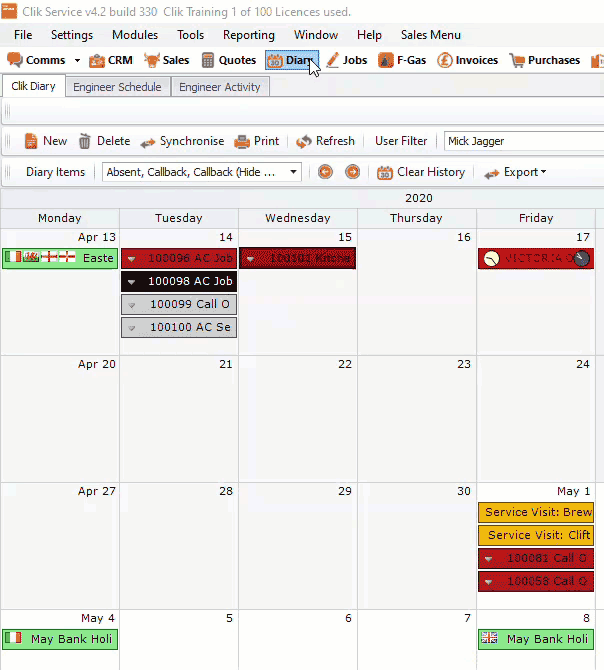Click the User Filter button
Screen dimensions: 604x670
click(x=401, y=141)
